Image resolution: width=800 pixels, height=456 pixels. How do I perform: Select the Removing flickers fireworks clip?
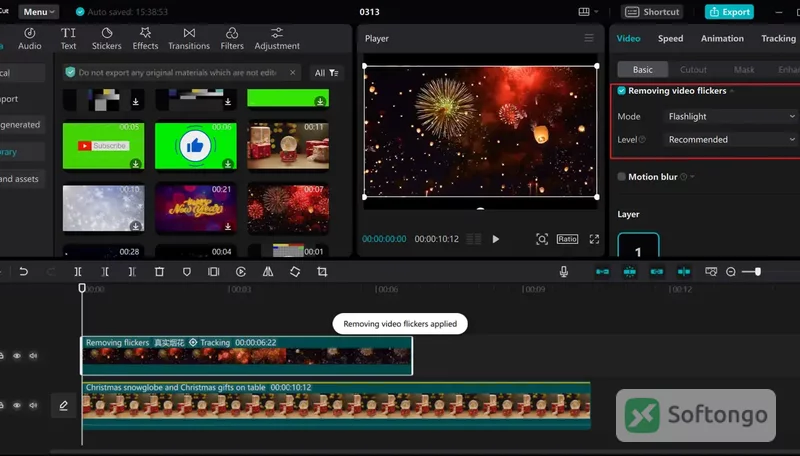pos(247,356)
